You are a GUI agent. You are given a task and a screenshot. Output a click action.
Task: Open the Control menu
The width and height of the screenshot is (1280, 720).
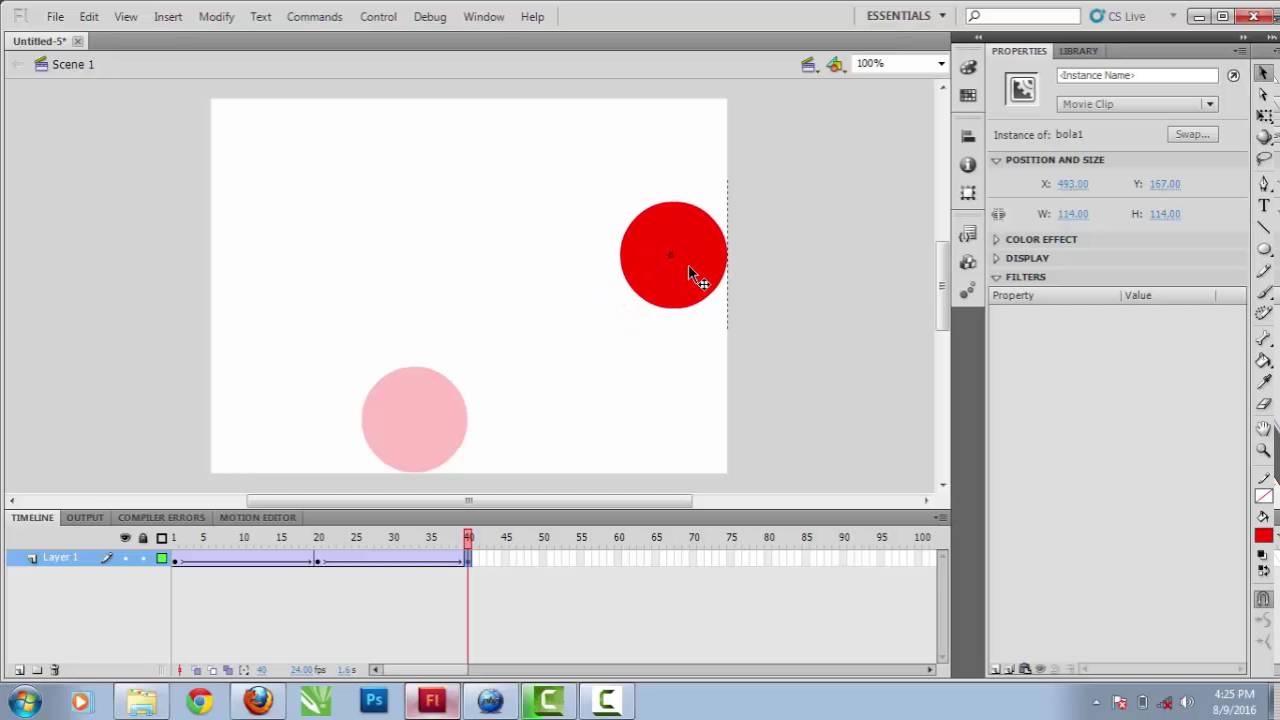378,17
